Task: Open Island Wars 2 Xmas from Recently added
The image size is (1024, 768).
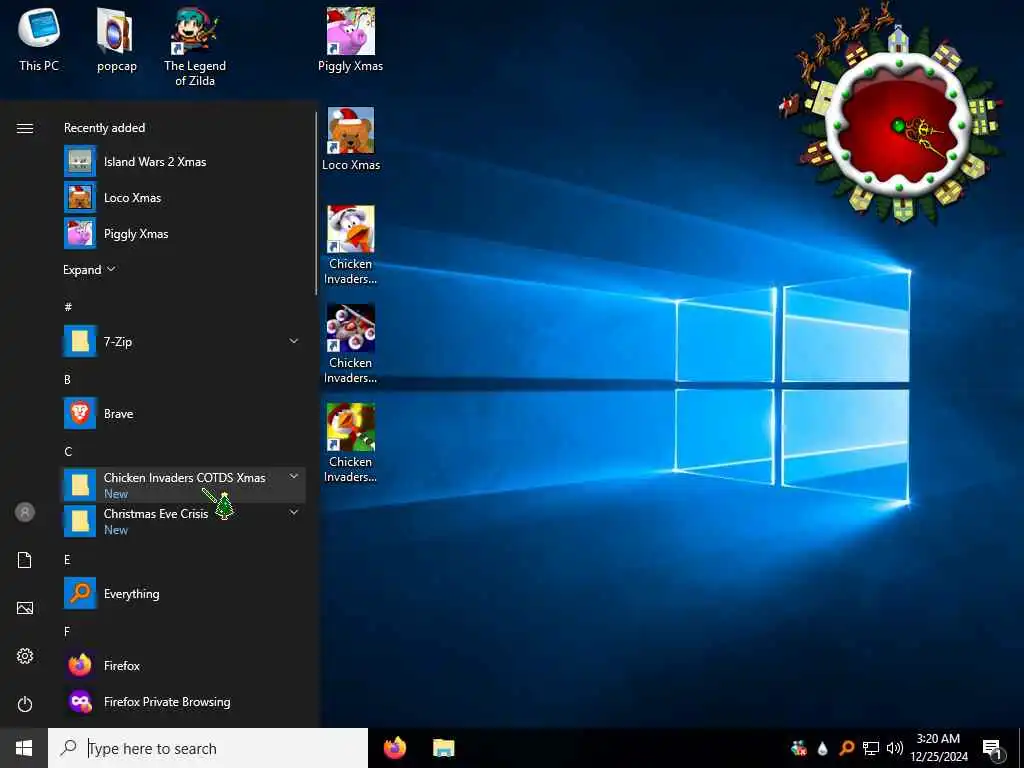Action: [184, 161]
